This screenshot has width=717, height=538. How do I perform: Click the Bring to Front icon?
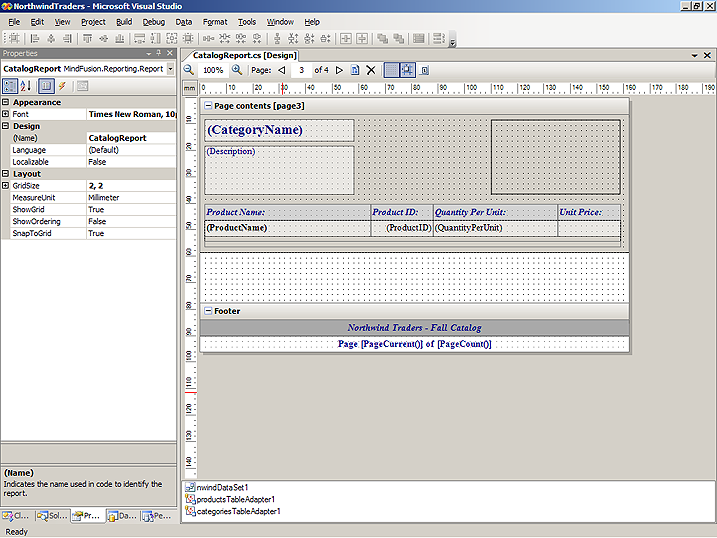click(x=382, y=38)
